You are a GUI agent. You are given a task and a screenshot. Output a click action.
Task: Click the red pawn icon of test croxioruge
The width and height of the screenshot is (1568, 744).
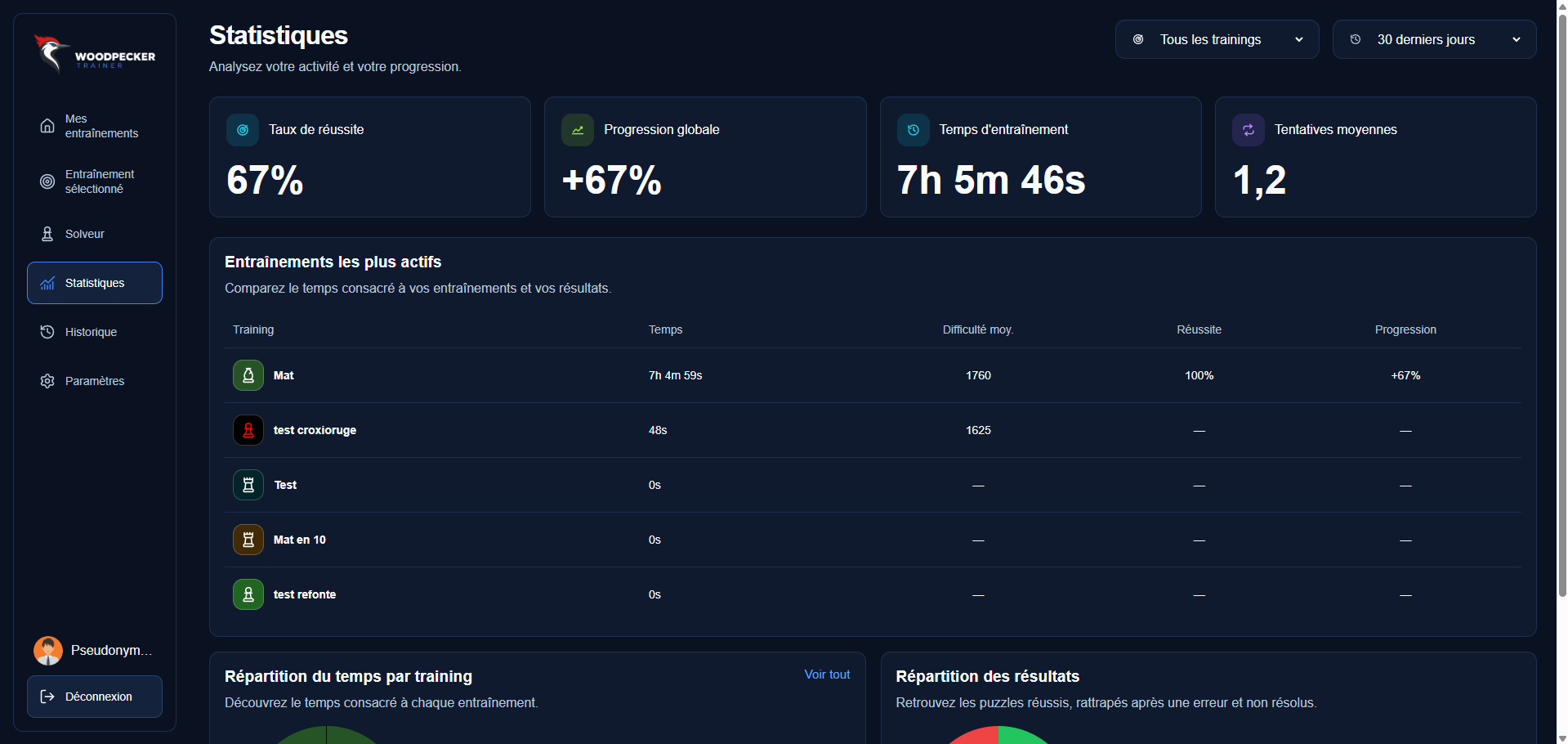248,430
